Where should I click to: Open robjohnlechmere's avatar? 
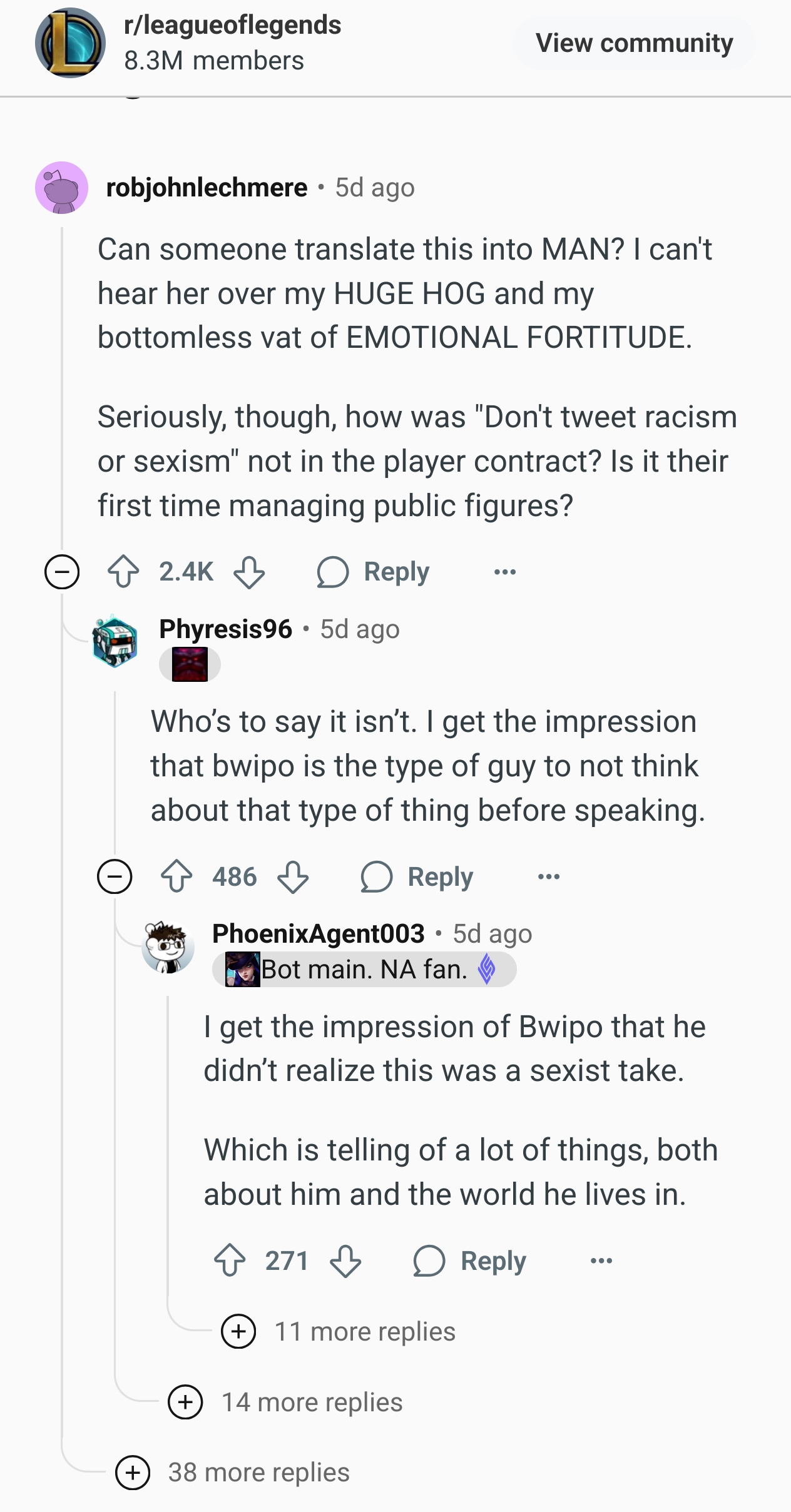click(x=61, y=188)
